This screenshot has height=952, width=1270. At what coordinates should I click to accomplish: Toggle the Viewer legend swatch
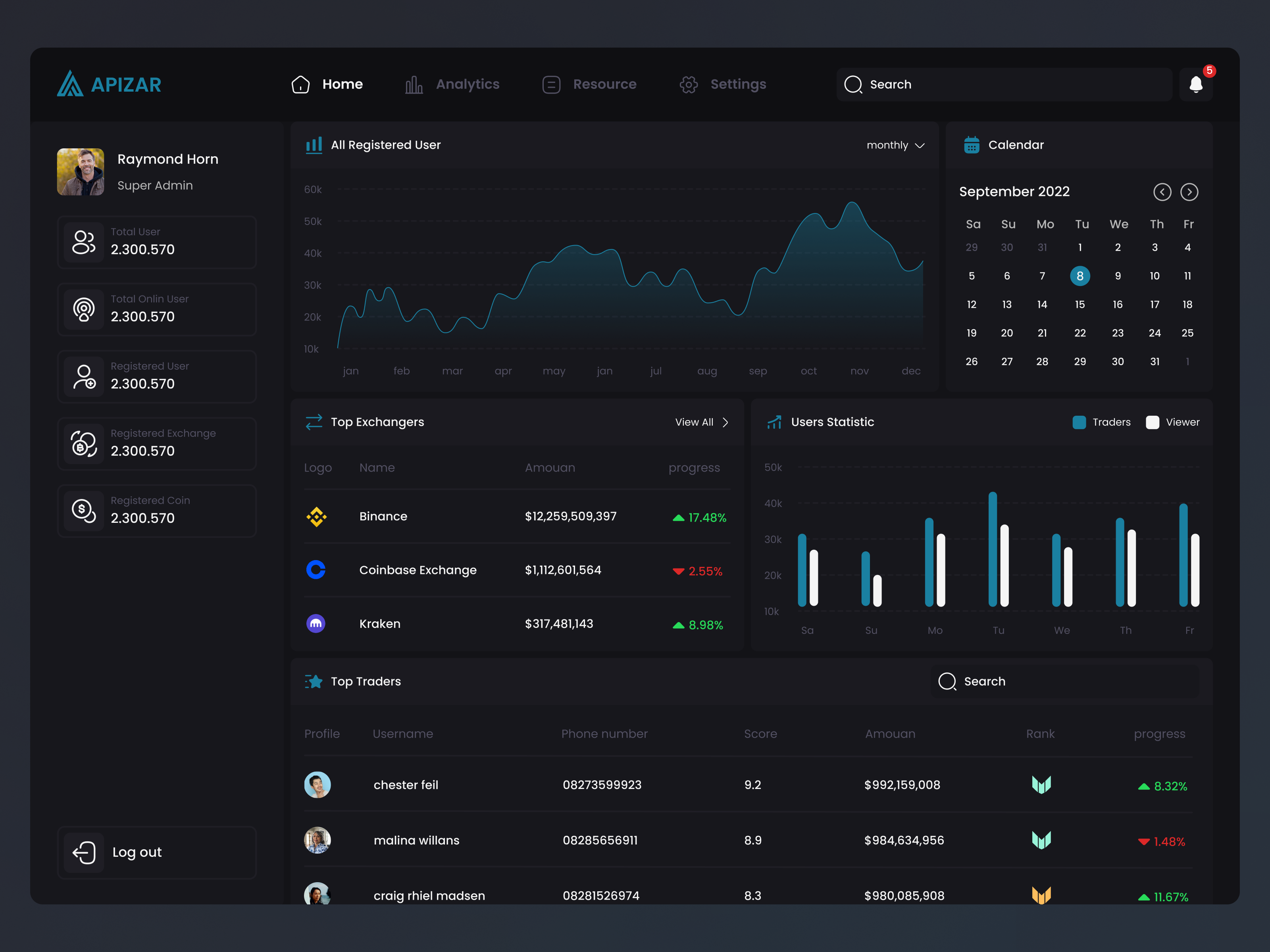pyautogui.click(x=1152, y=422)
